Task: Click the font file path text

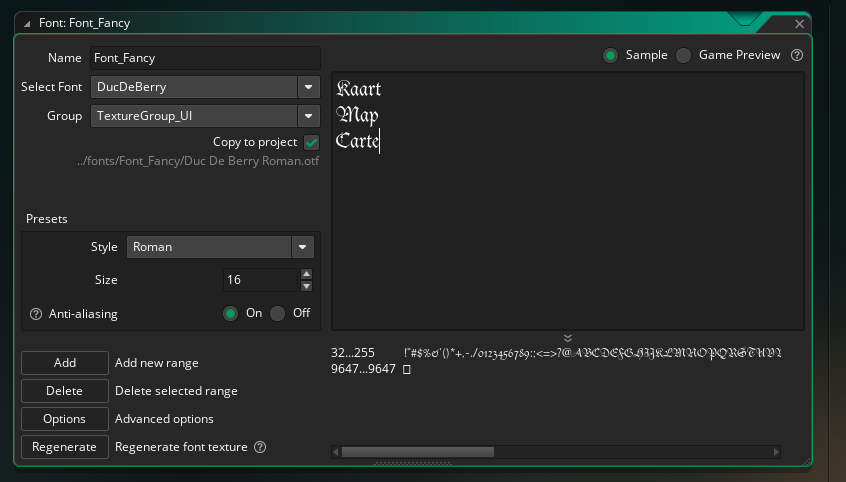Action: 198,161
